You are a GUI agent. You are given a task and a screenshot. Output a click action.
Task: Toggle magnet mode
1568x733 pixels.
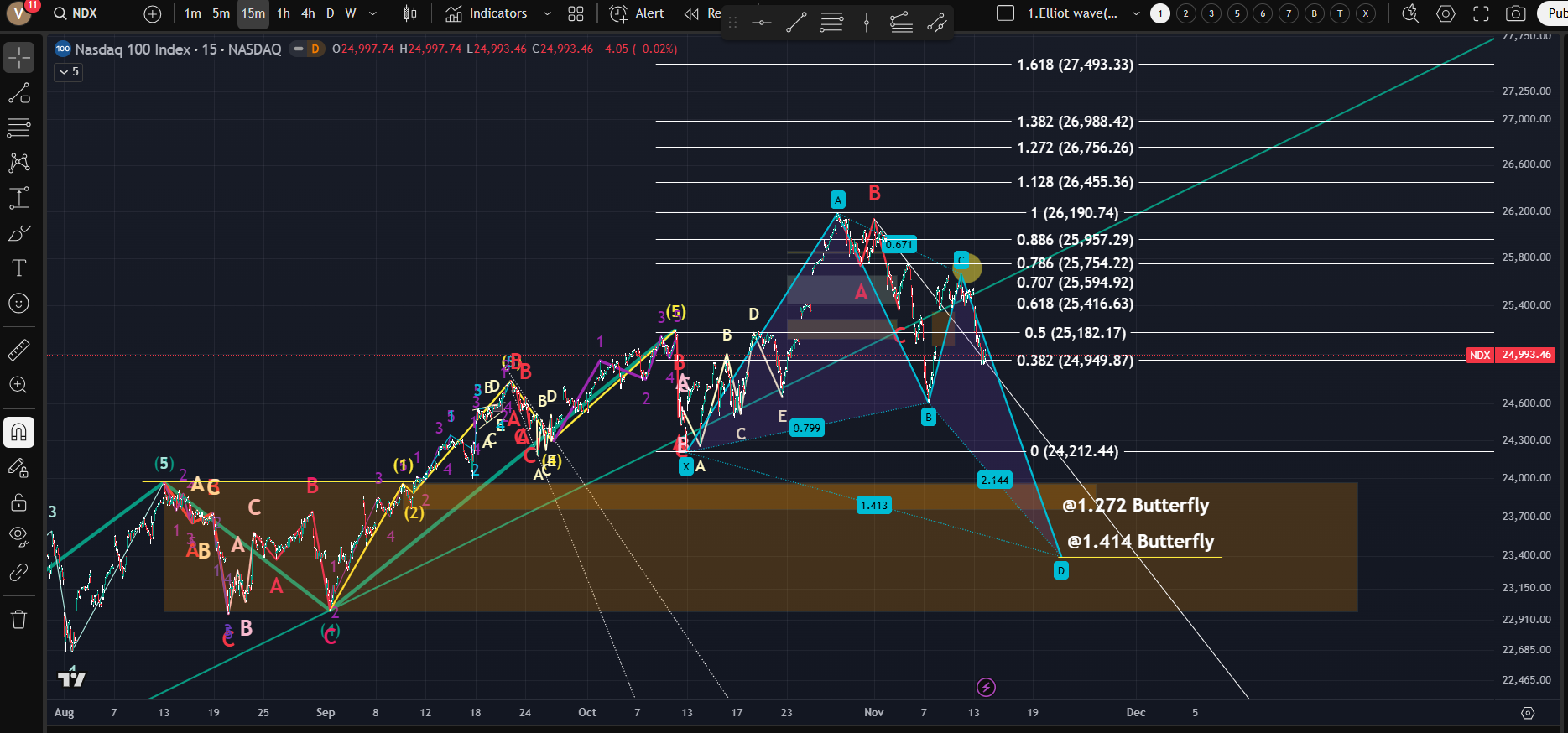coord(18,433)
